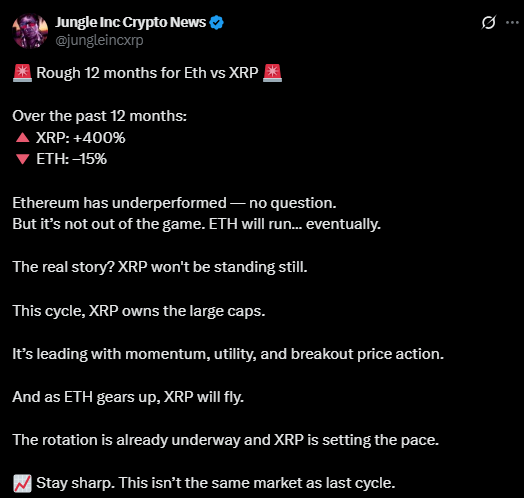The width and height of the screenshot is (524, 498).
Task: Click the Jungle Inc Crypto News display name
Action: pyautogui.click(x=131, y=22)
